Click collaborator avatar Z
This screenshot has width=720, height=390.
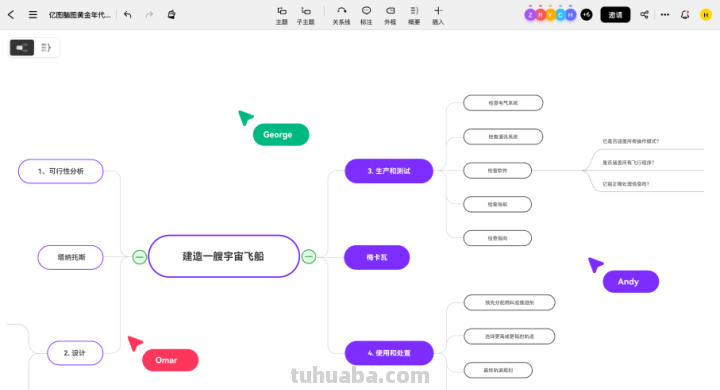click(530, 15)
